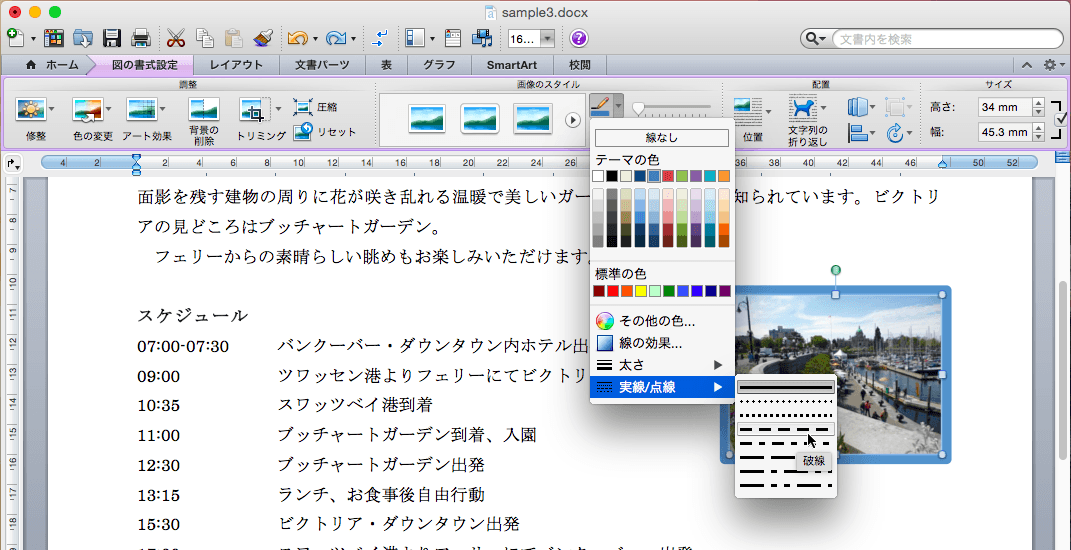Click the Format Painter brush icon
This screenshot has height=550, width=1071.
tap(264, 39)
